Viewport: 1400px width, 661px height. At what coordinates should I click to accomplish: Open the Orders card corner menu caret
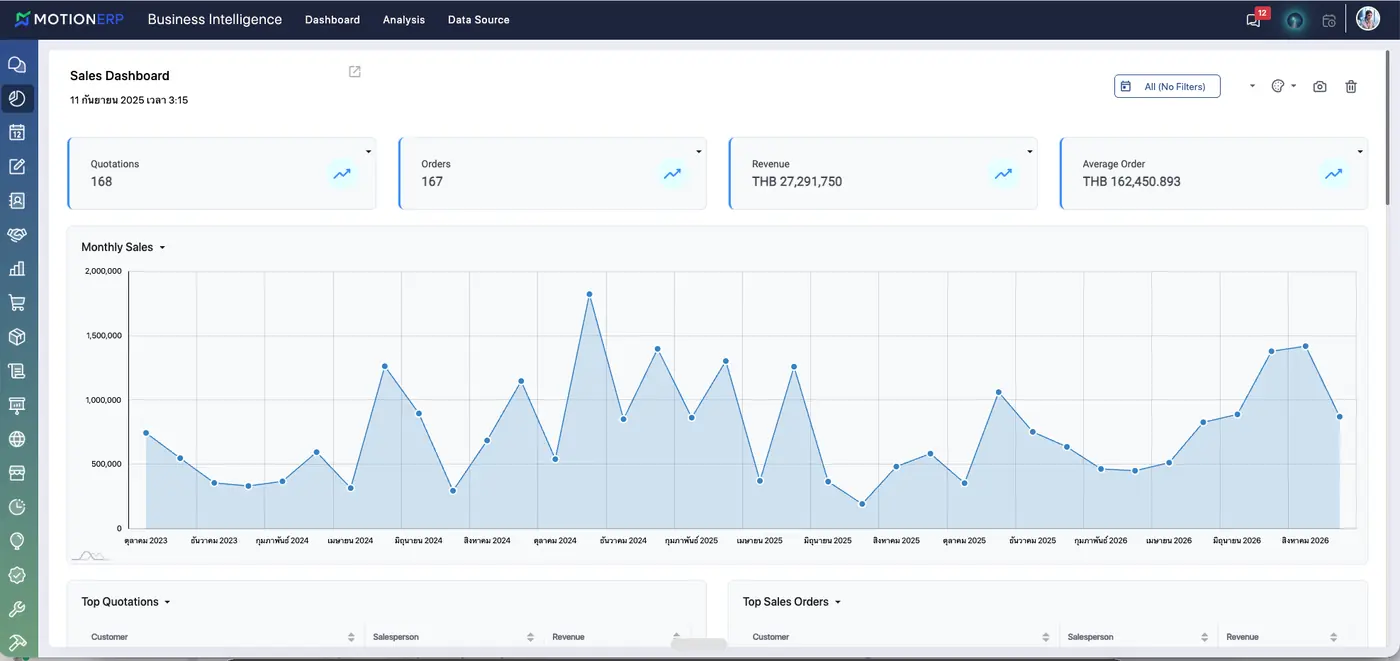[699, 151]
